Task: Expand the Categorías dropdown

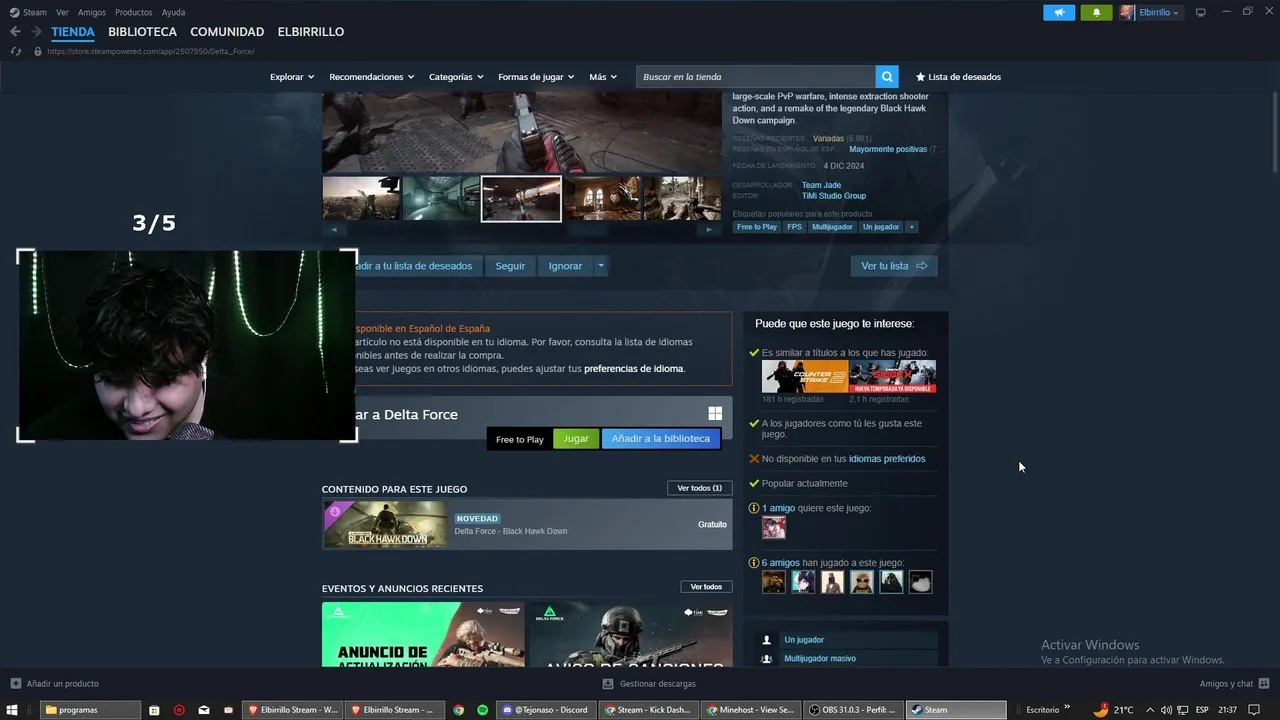Action: [456, 77]
